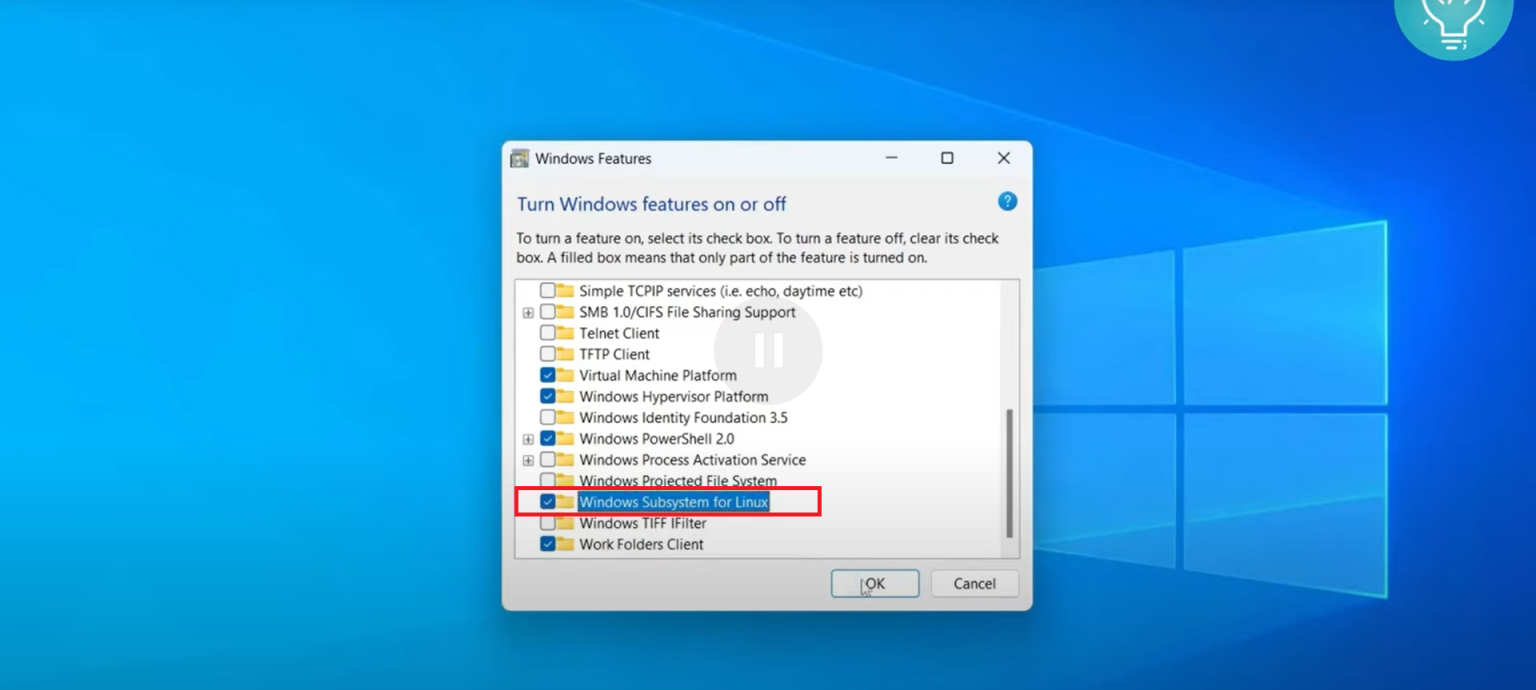Click the folder icon beside TFTP Client

click(566, 354)
